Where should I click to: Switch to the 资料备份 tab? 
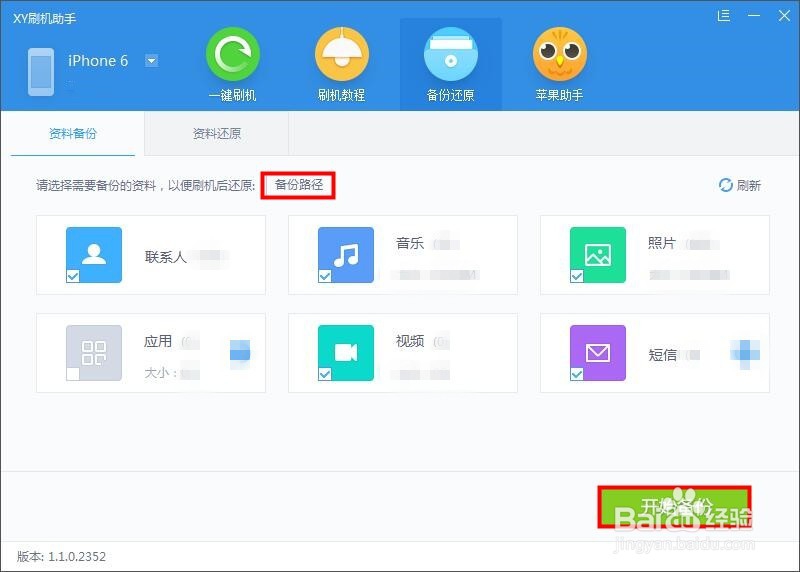tap(73, 134)
